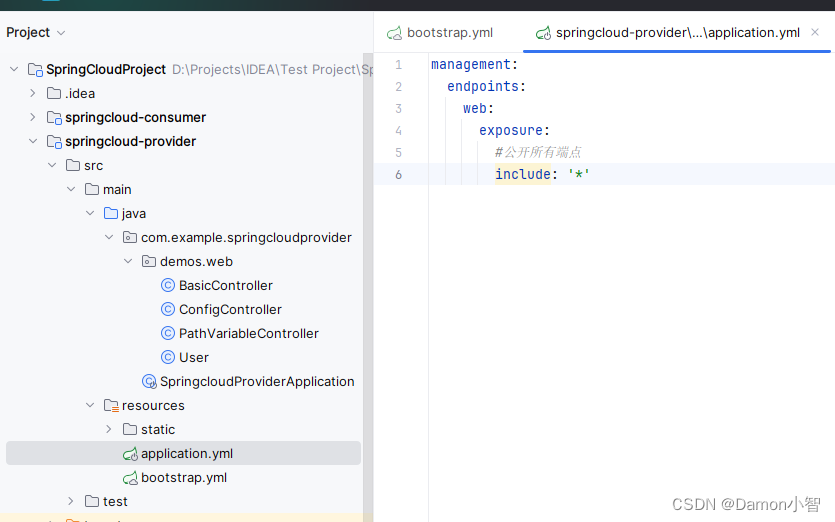Close the application.yml editor tab
This screenshot has width=835, height=522.
pos(815,32)
